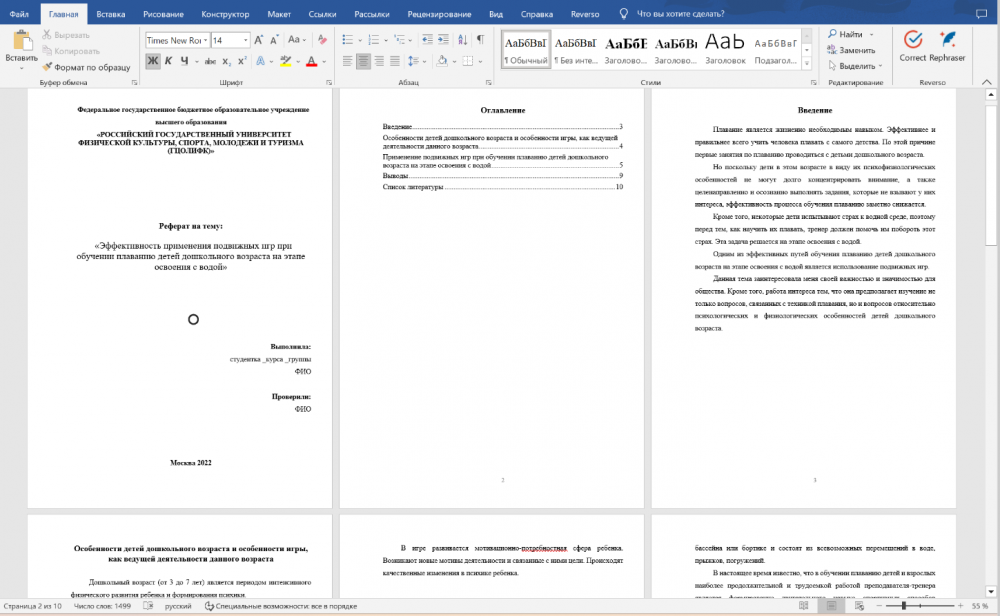Image resolution: width=1000 pixels, height=616 pixels.
Task: Open the font size 14 dropdown
Action: coord(246,40)
